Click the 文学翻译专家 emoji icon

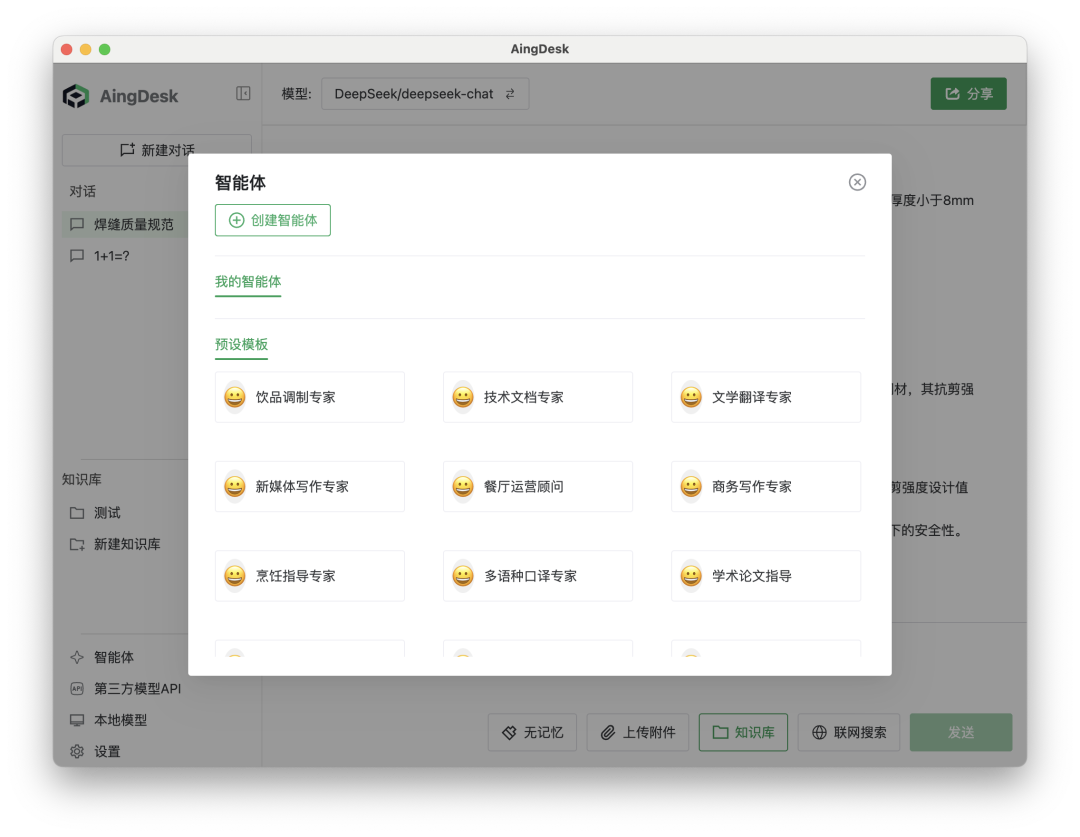691,397
